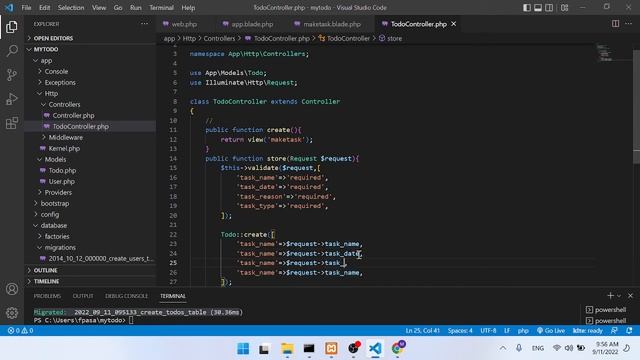The image size is (640, 360).
Task: Collapse the MYTODO root folder
Action: 90,49
